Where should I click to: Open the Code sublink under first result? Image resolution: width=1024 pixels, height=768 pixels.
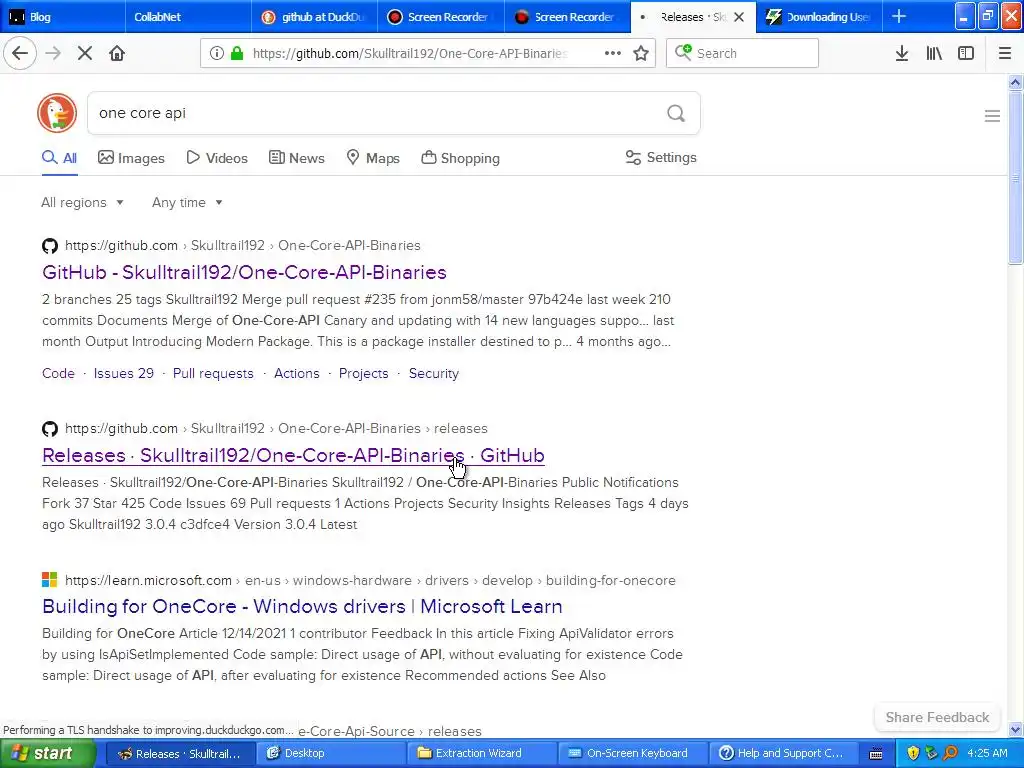[58, 374]
